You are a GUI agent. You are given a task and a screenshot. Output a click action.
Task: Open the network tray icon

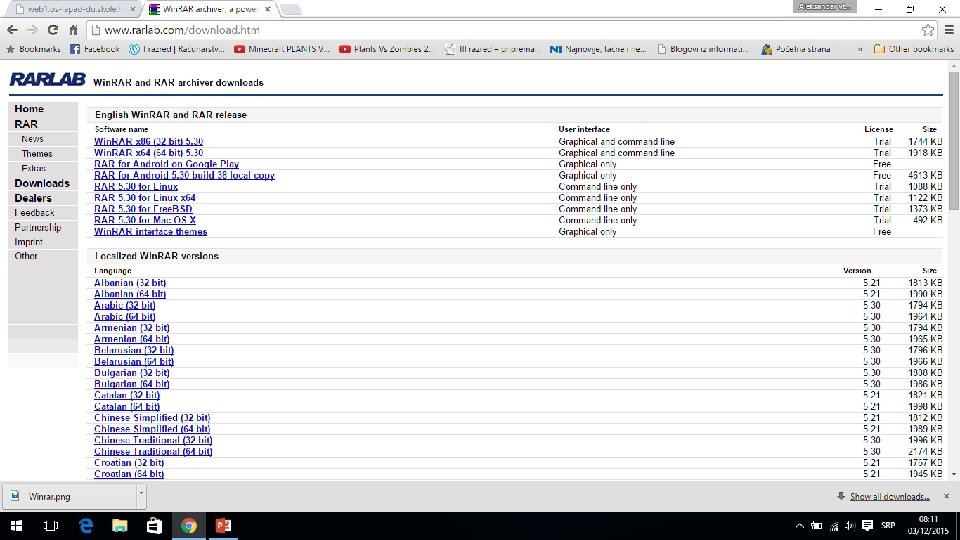[x=833, y=526]
